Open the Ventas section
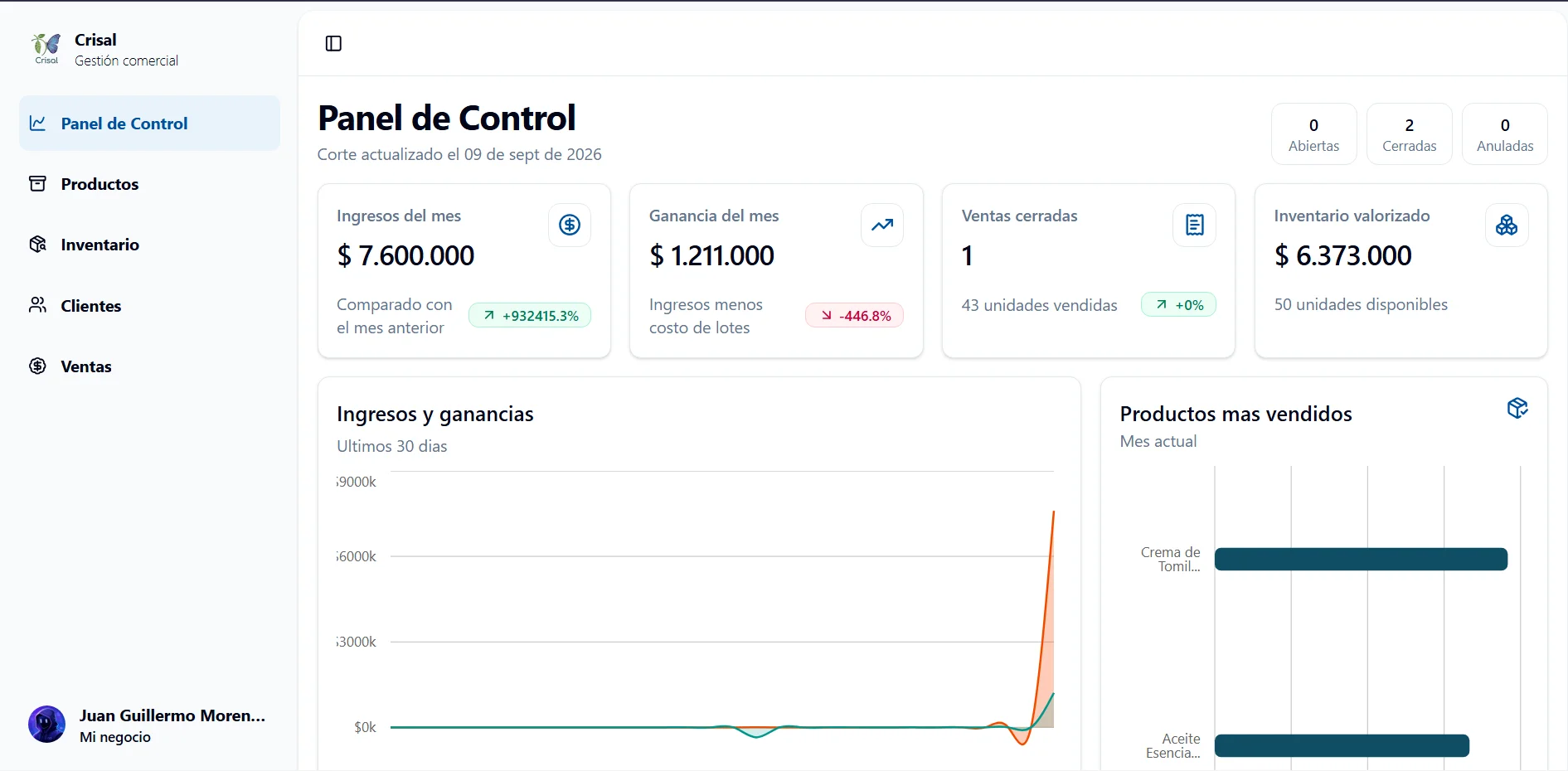1568x771 pixels. click(149, 366)
